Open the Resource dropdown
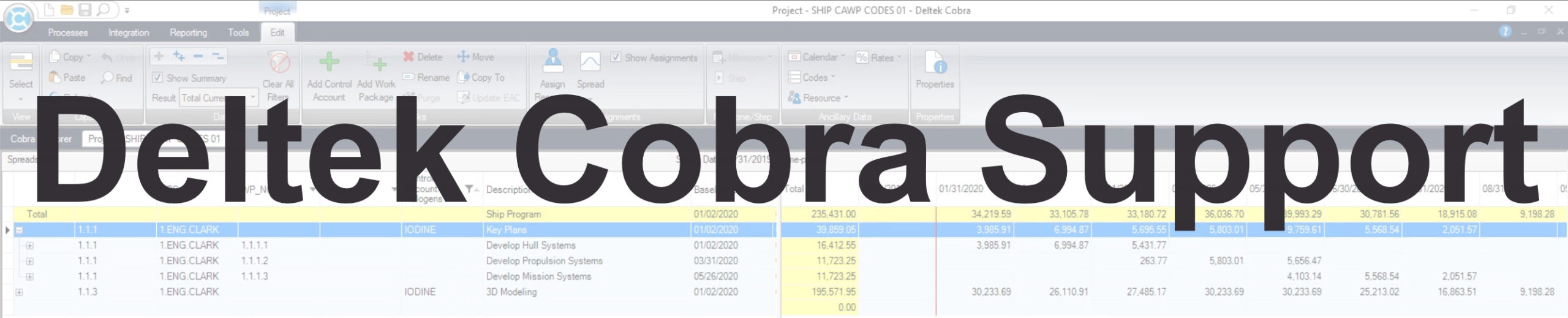The width and height of the screenshot is (1568, 318). (x=818, y=97)
